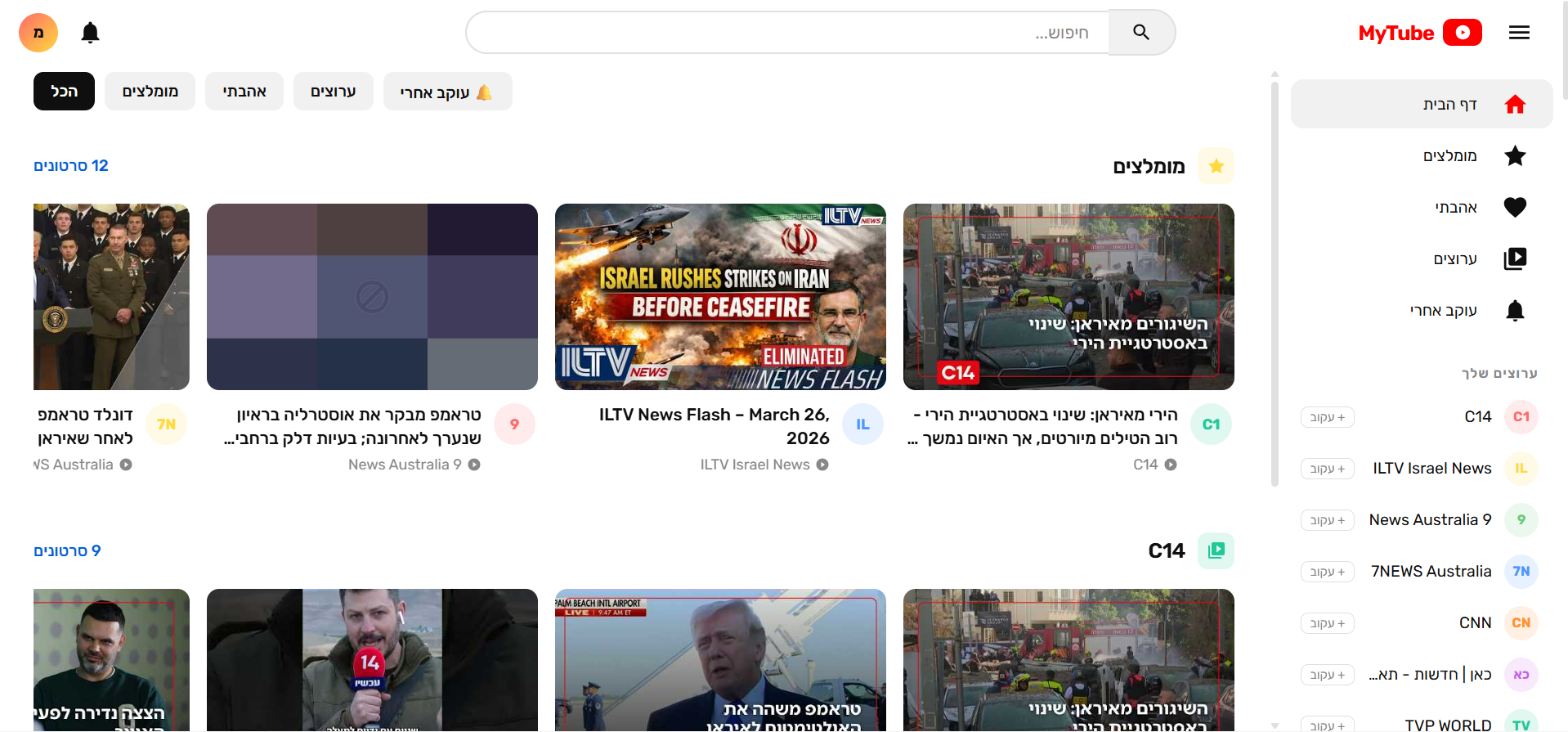
Task: Open notifications bell in header
Action: click(x=90, y=33)
